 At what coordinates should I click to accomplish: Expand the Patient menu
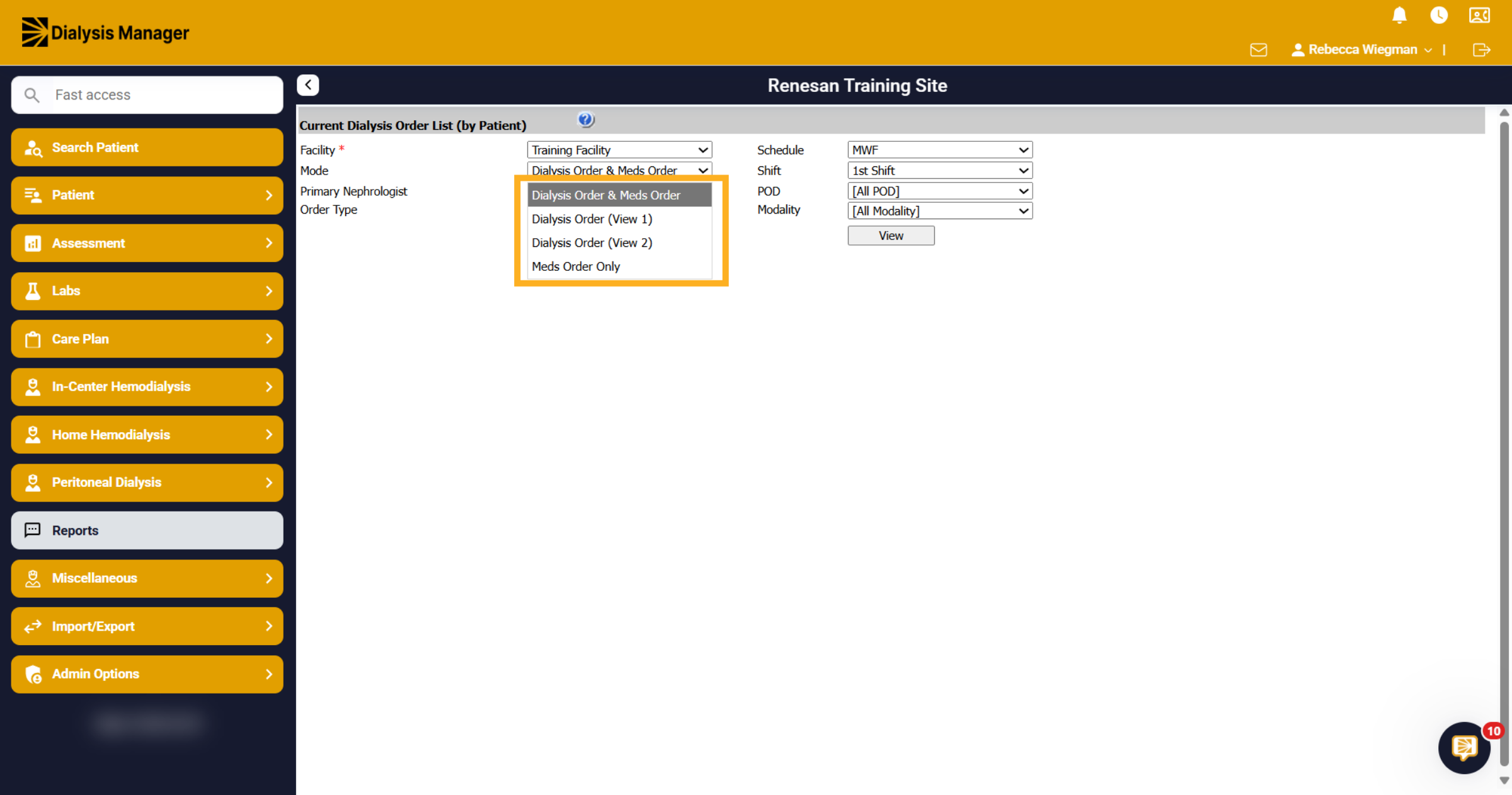click(x=147, y=195)
